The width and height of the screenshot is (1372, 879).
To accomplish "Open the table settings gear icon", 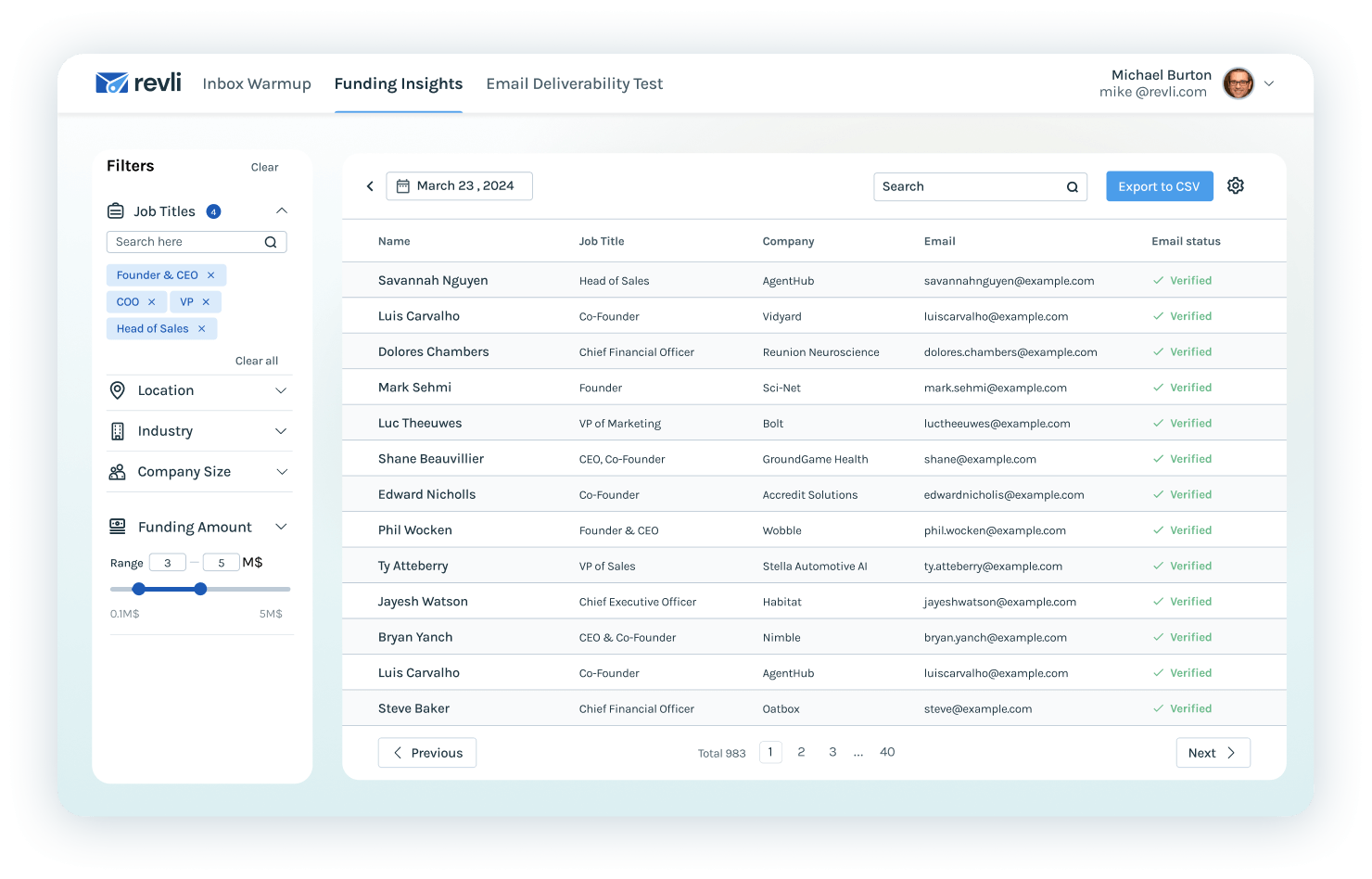I will 1236,185.
